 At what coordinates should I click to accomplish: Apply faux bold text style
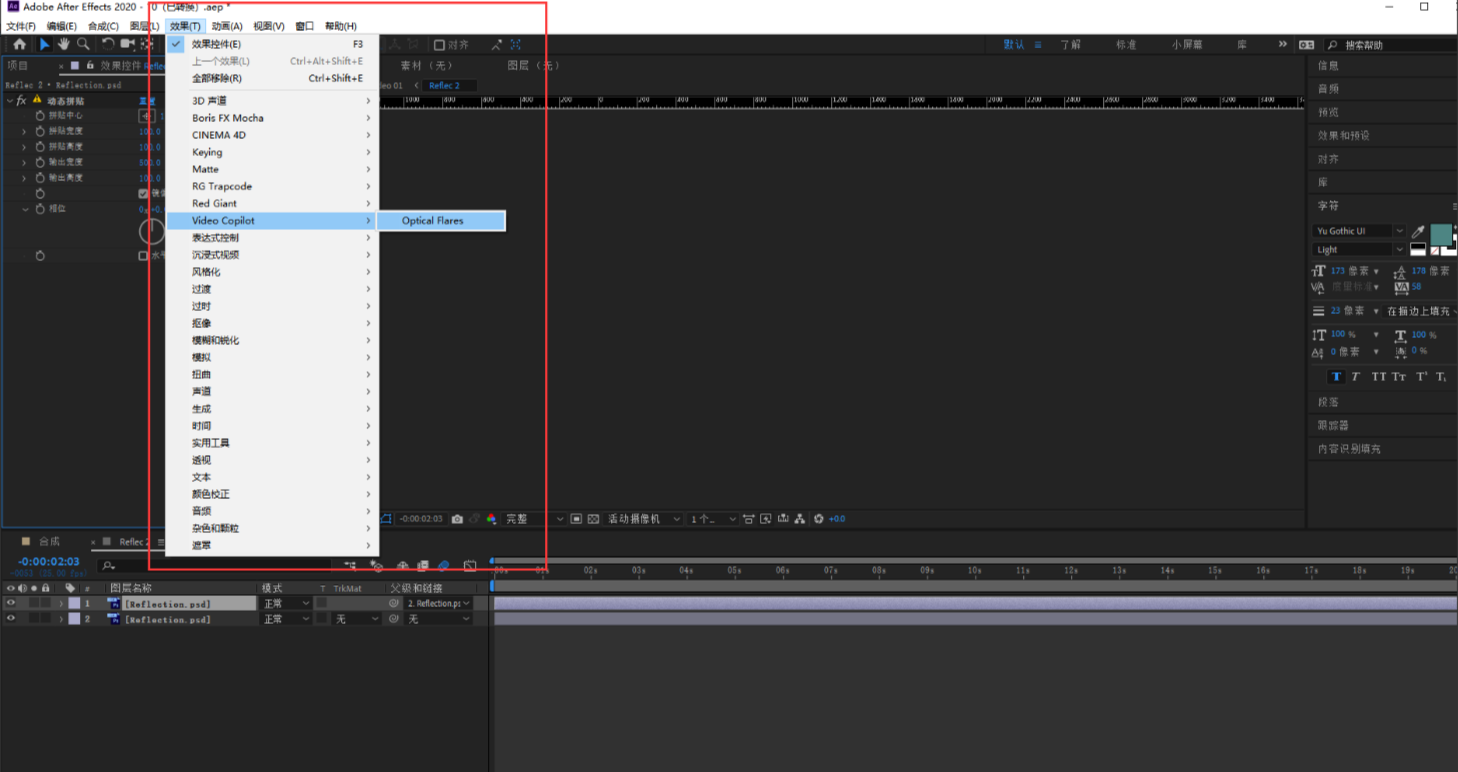tap(1336, 377)
